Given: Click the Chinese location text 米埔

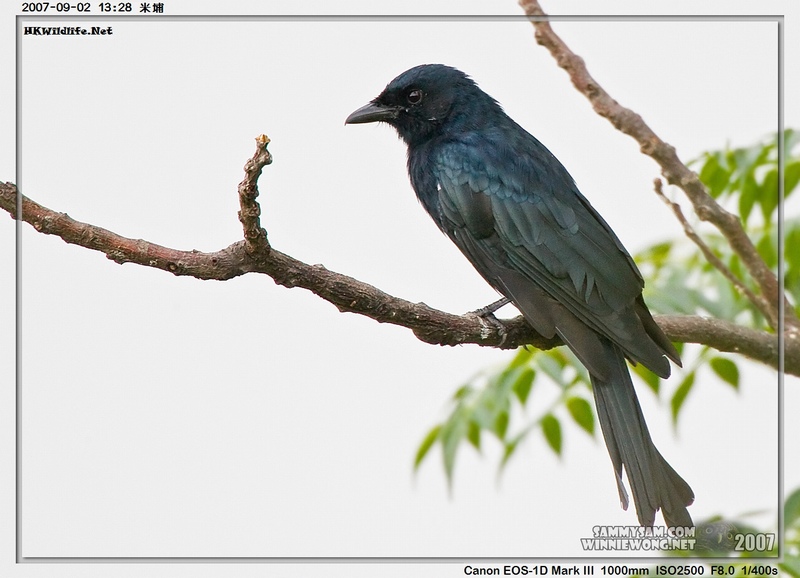Looking at the screenshot, I should pos(152,7).
